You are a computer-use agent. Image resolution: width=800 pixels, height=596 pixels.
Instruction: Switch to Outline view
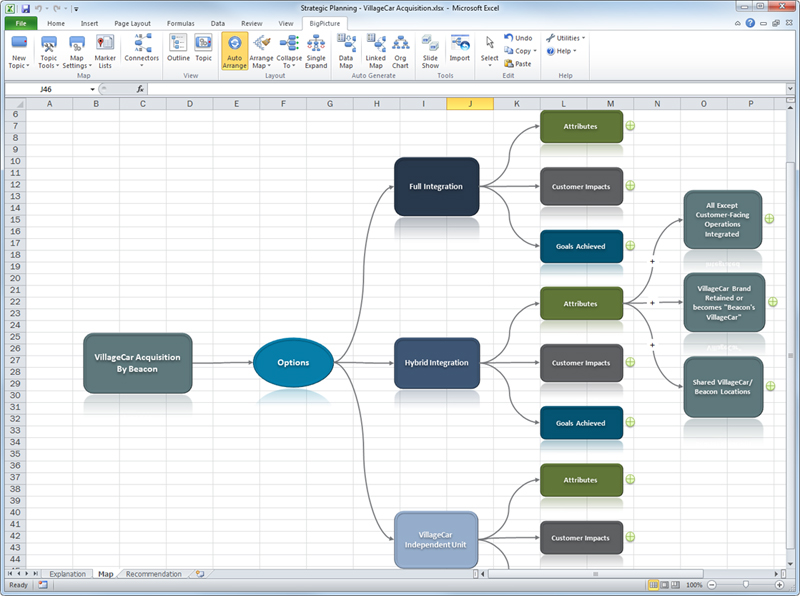(178, 48)
